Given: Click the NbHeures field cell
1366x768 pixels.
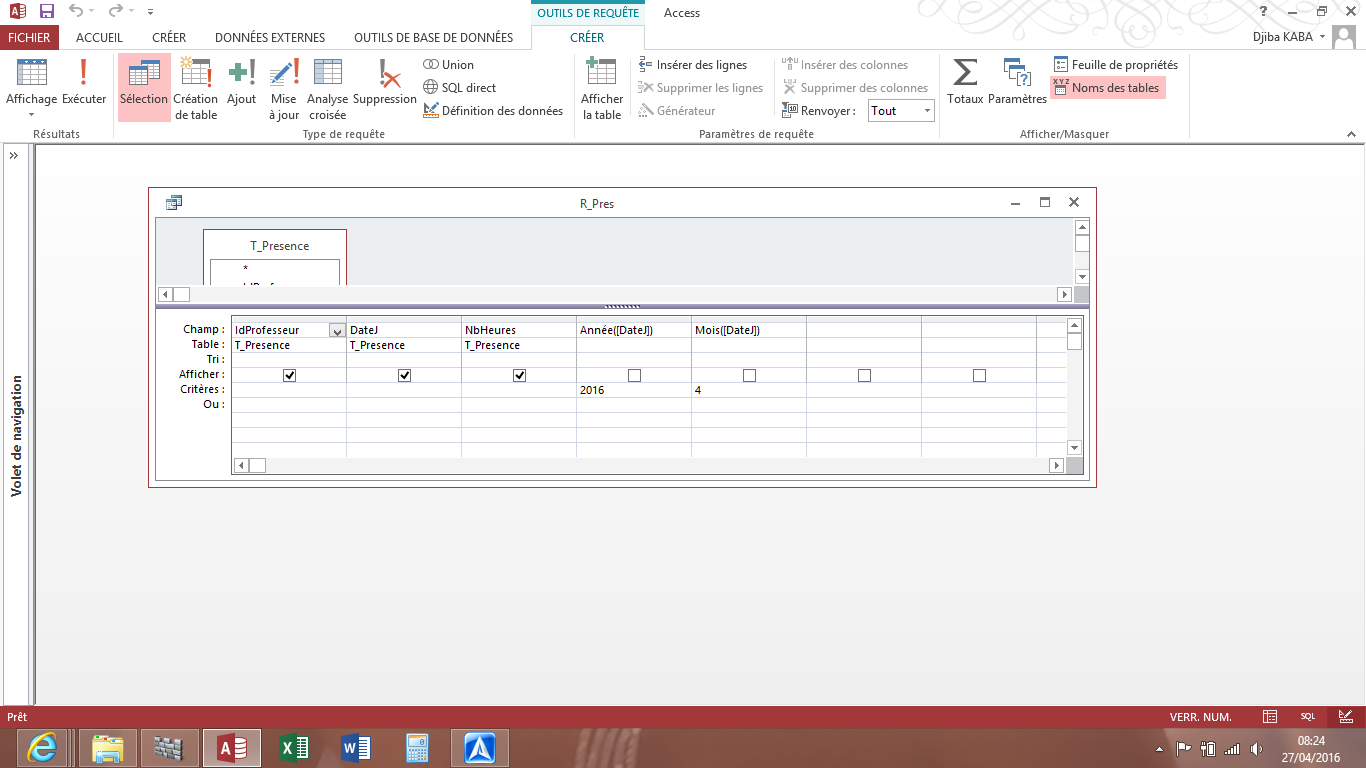Looking at the screenshot, I should click(x=519, y=330).
